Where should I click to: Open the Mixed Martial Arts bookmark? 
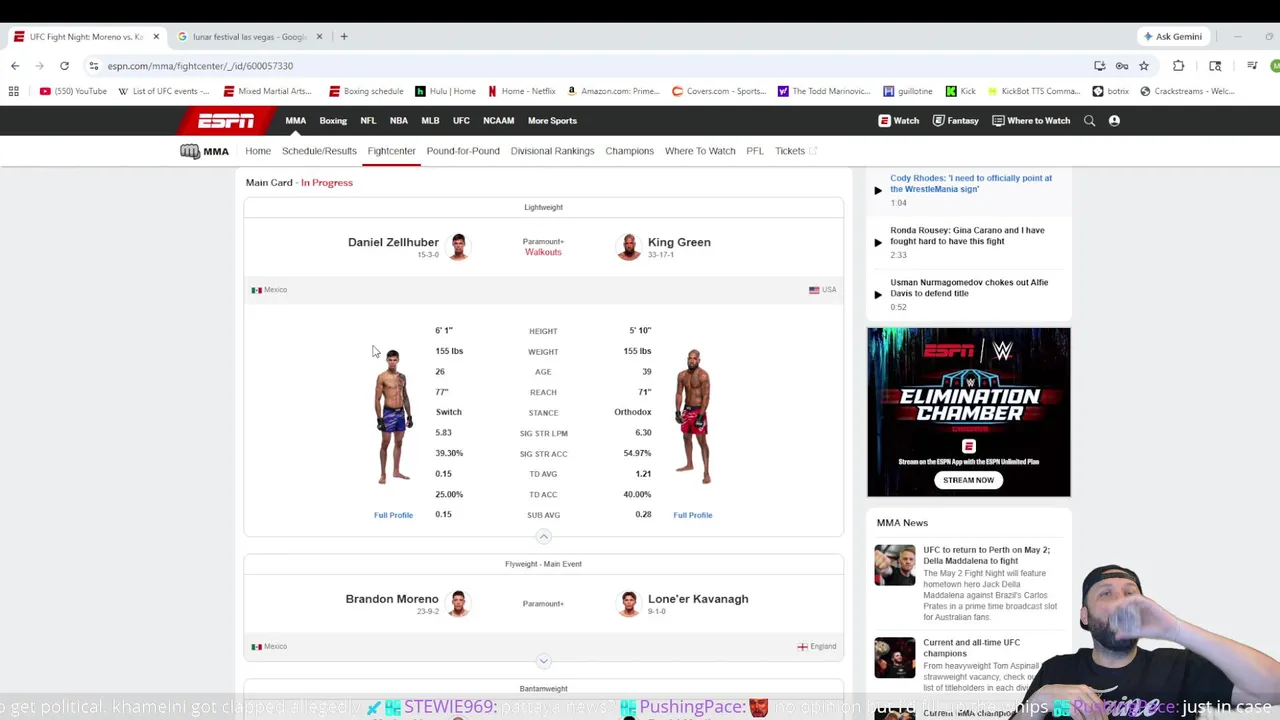[268, 91]
